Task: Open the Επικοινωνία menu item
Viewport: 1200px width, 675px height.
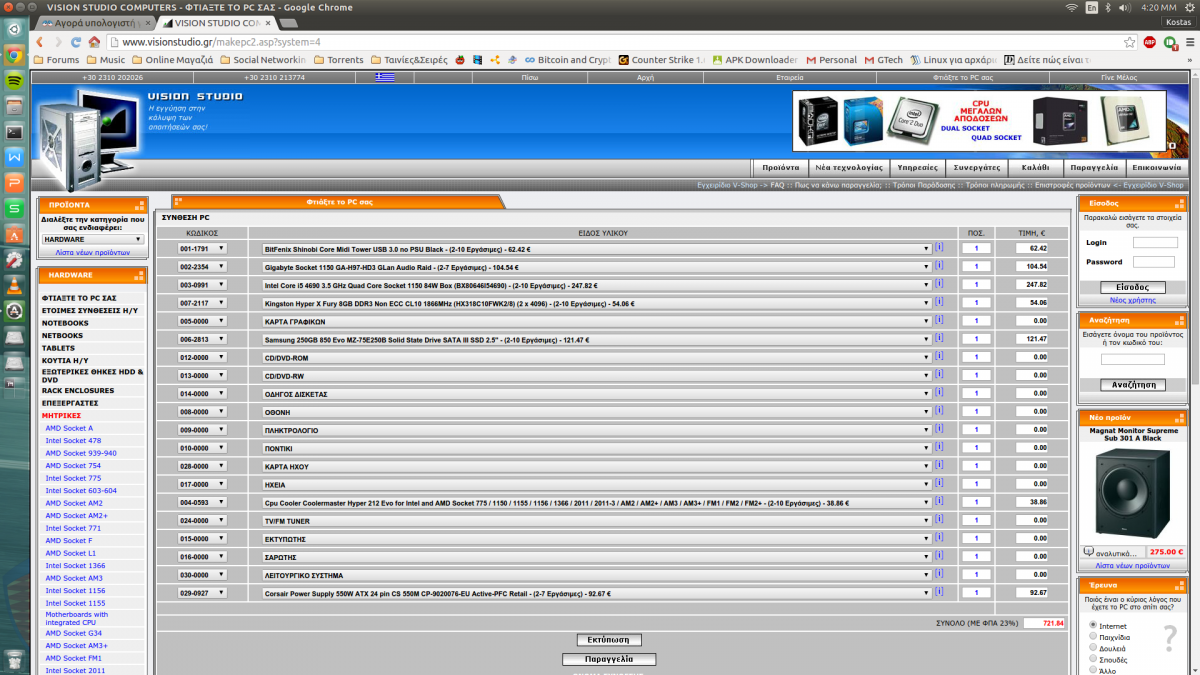Action: [1156, 168]
